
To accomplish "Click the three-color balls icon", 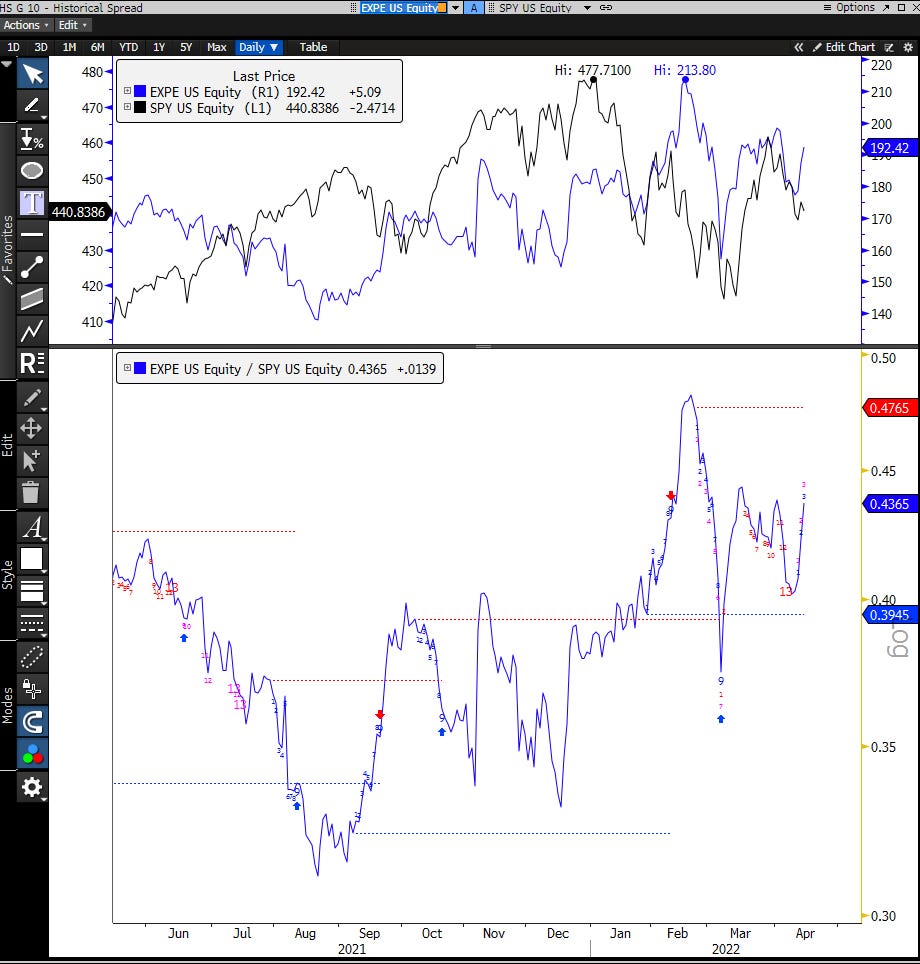I will click(x=32, y=754).
